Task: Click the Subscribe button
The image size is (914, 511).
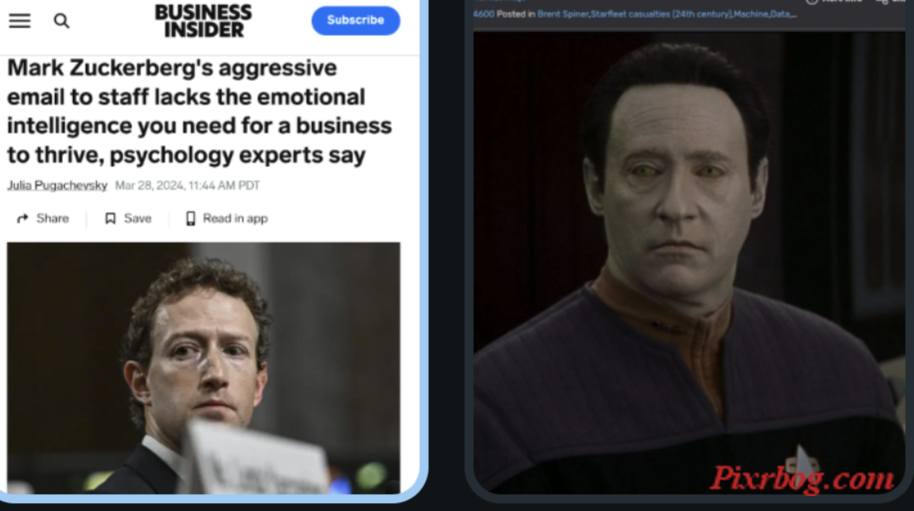Action: [356, 20]
